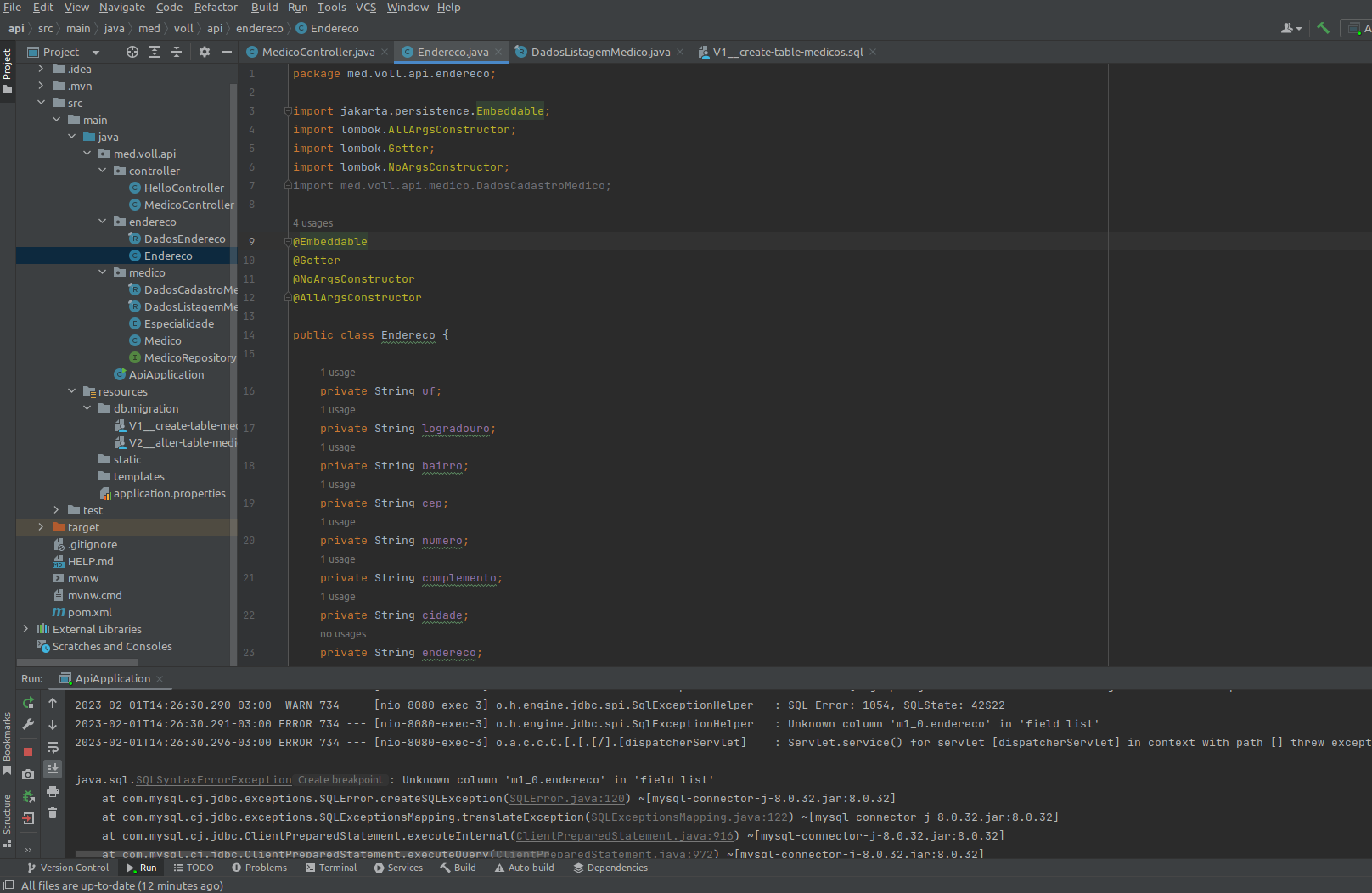Open the Problems tool window
The height and width of the screenshot is (893, 1372).
[x=259, y=868]
